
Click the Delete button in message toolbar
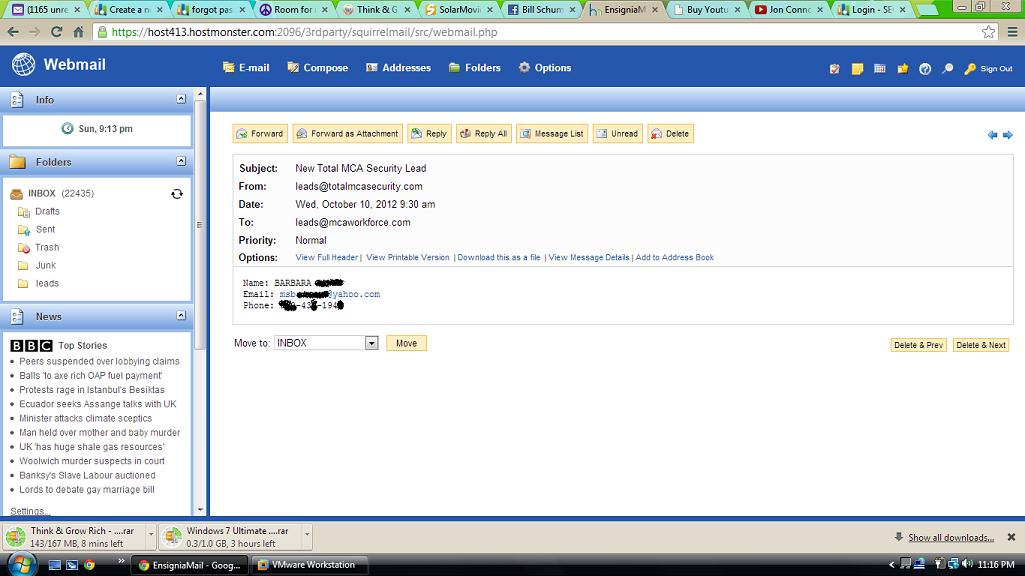tap(671, 133)
